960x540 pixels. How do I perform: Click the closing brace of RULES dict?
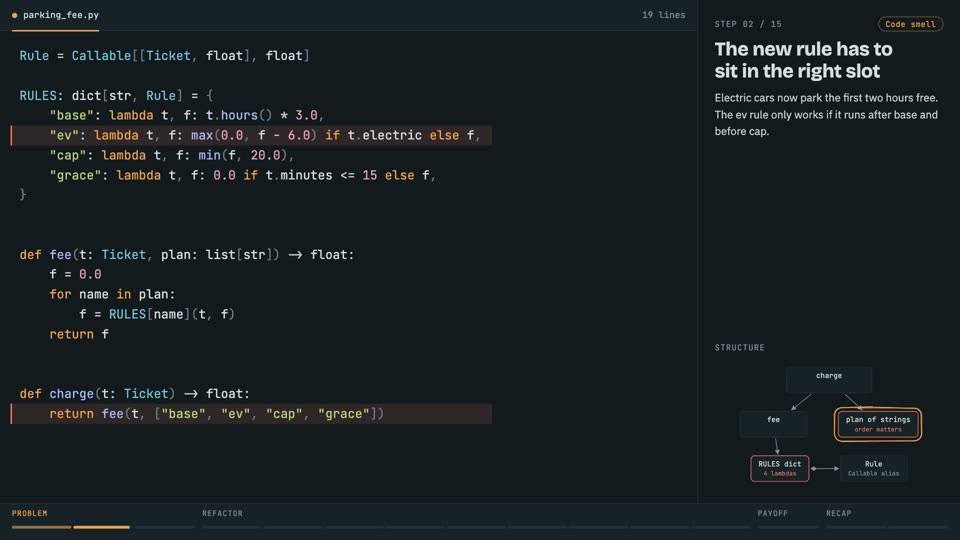pyautogui.click(x=23, y=195)
